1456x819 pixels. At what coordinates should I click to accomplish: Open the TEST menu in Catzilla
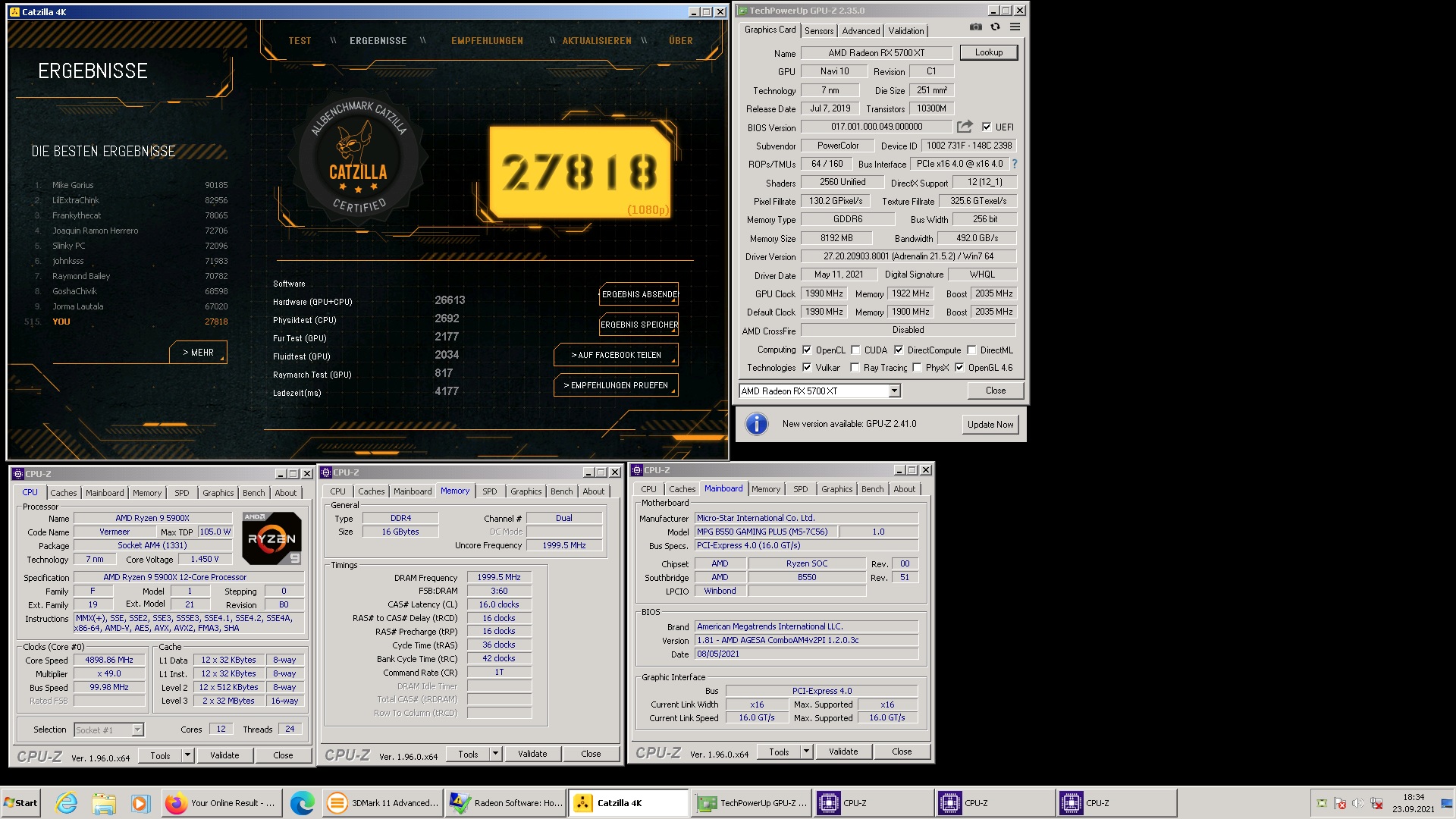pyautogui.click(x=300, y=41)
